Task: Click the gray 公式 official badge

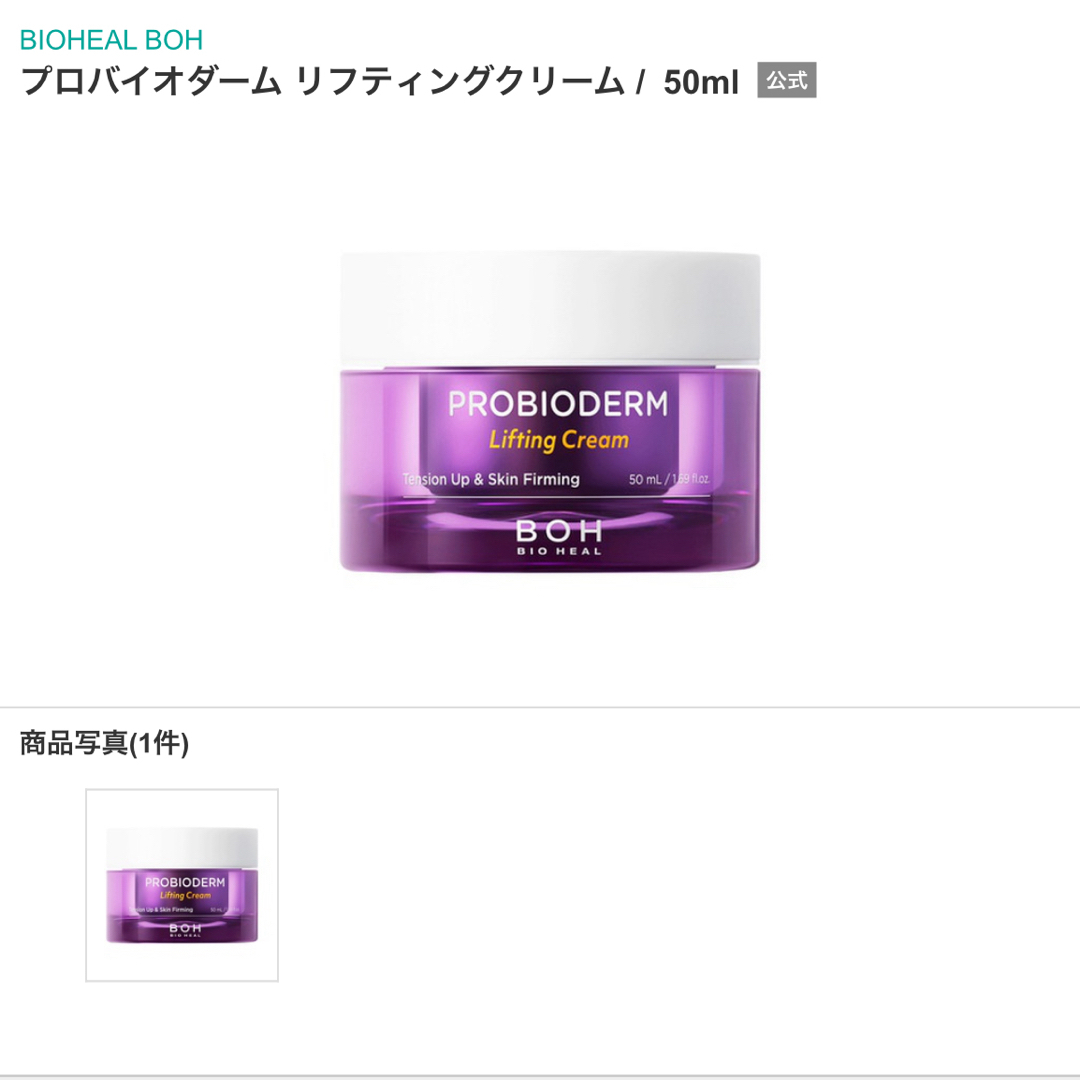Action: click(x=787, y=80)
